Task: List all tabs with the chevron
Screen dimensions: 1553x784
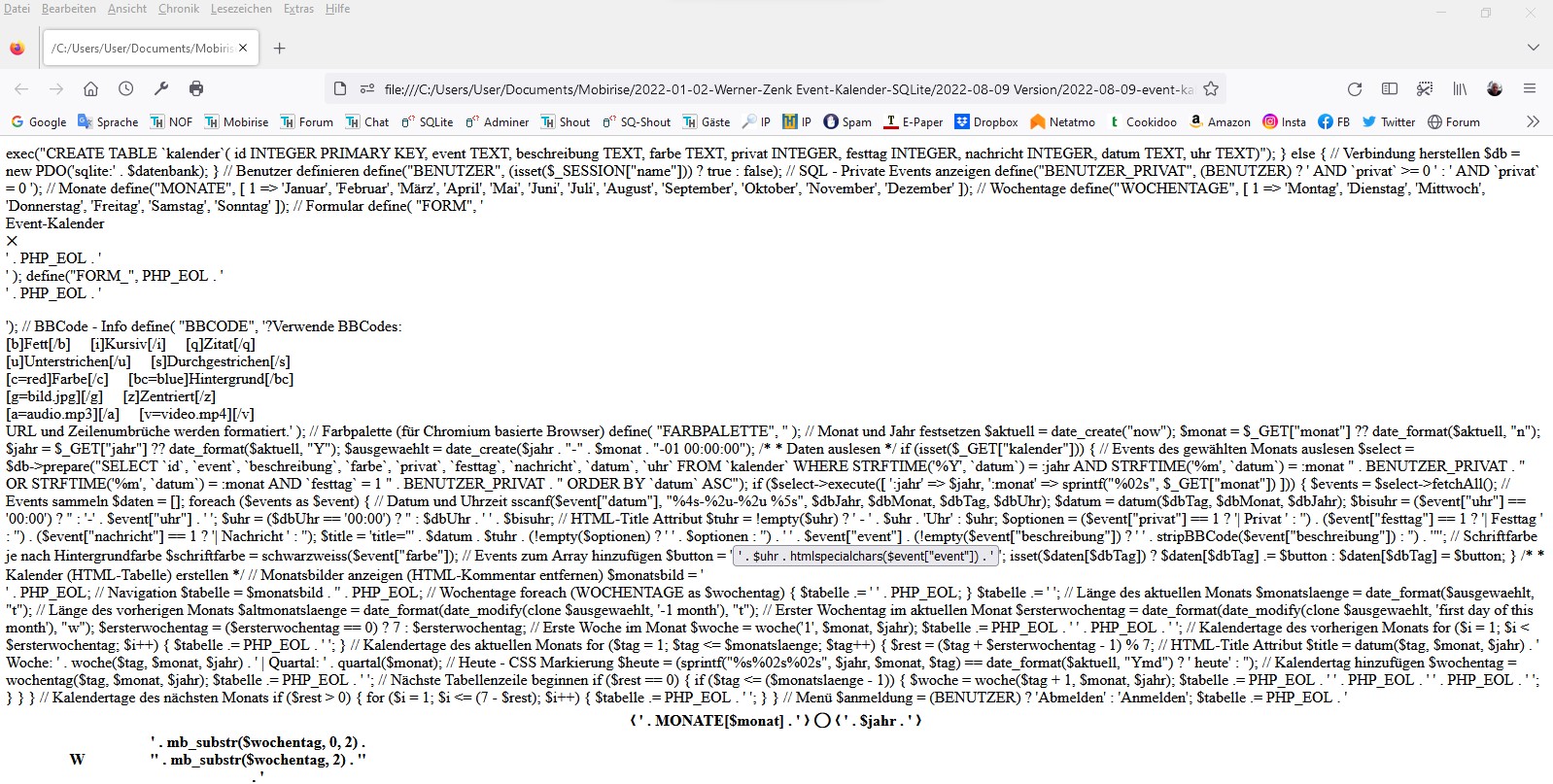Action: [x=1534, y=48]
